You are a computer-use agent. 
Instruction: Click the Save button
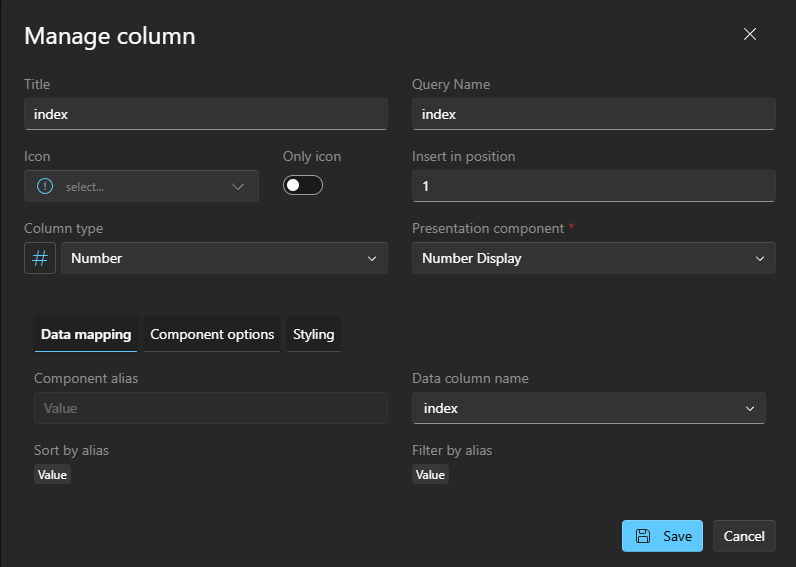tap(662, 536)
